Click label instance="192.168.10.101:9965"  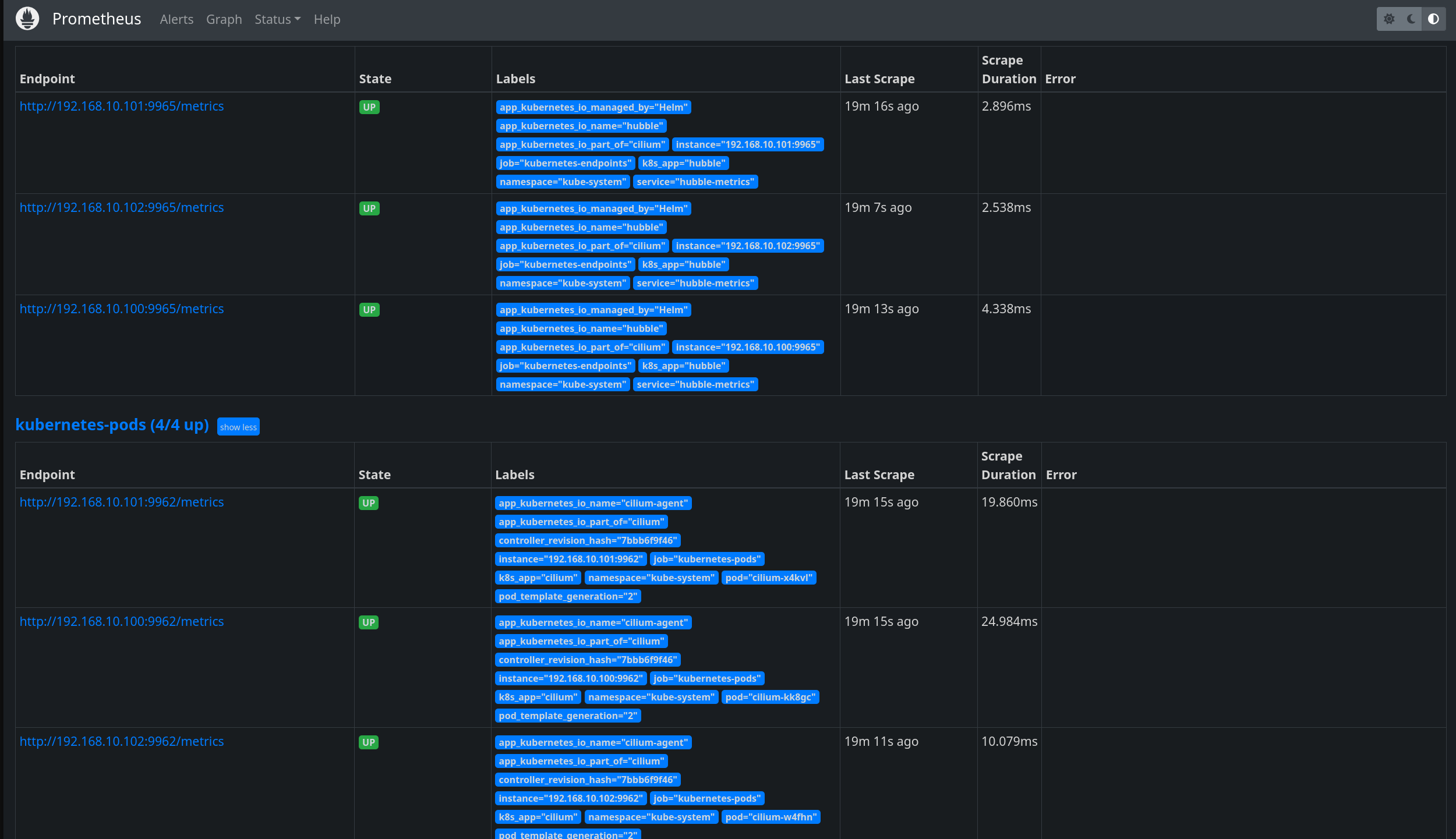click(x=748, y=144)
